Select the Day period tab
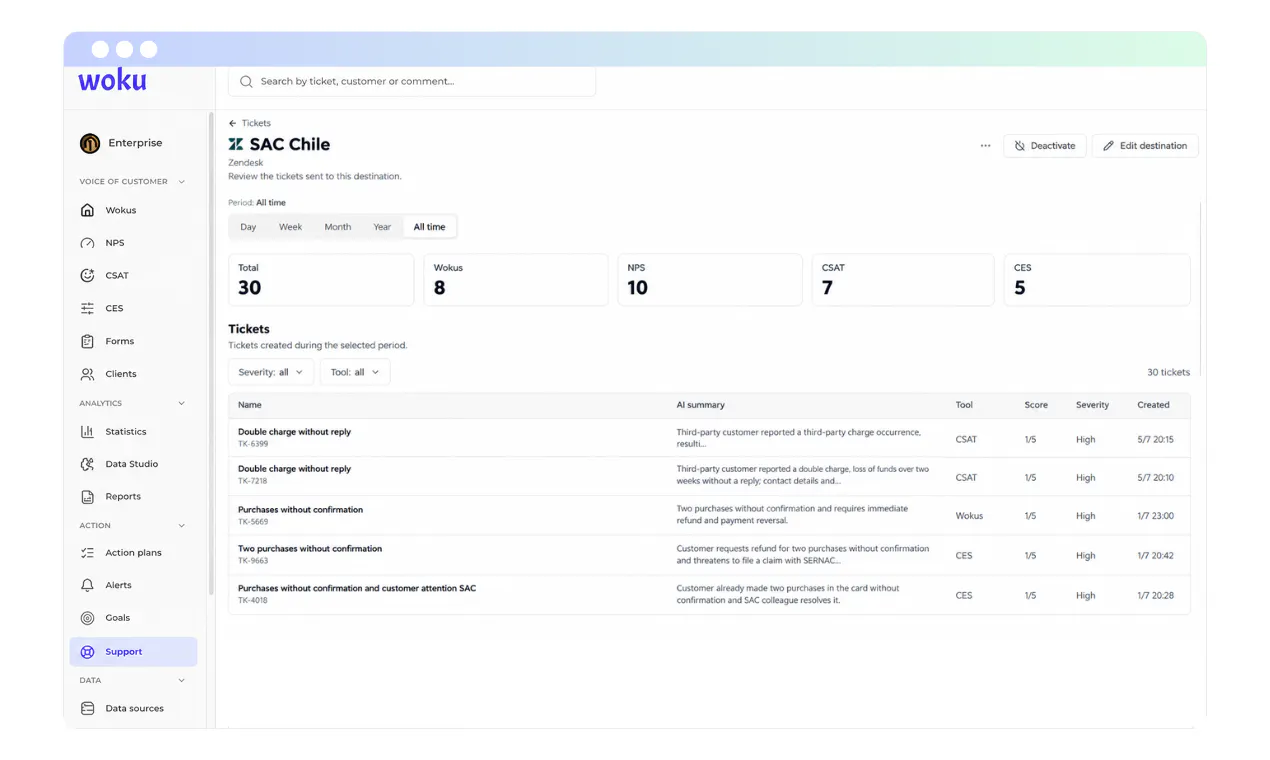This screenshot has width=1270, height=760. [x=248, y=227]
